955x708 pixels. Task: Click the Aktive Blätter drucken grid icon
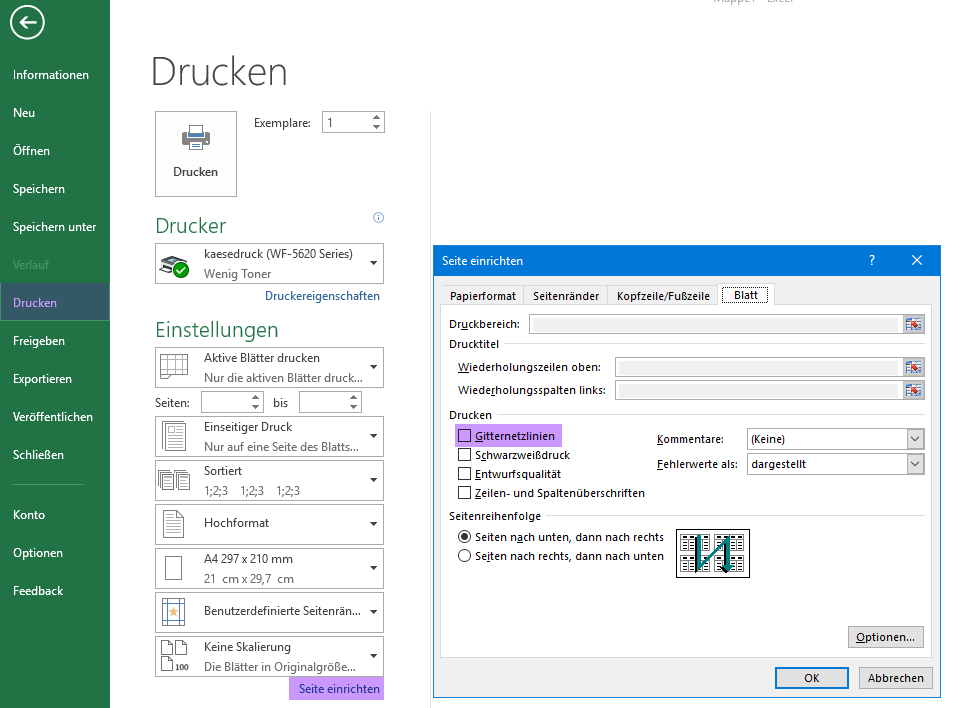click(174, 367)
